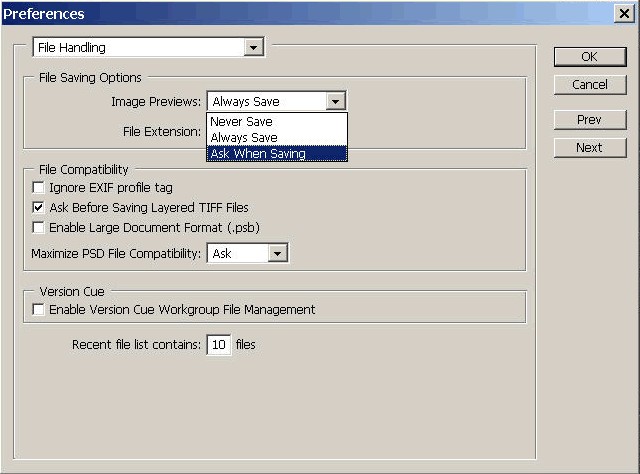This screenshot has height=474, width=640.
Task: Click the Image Previews combo box
Action: point(275,101)
